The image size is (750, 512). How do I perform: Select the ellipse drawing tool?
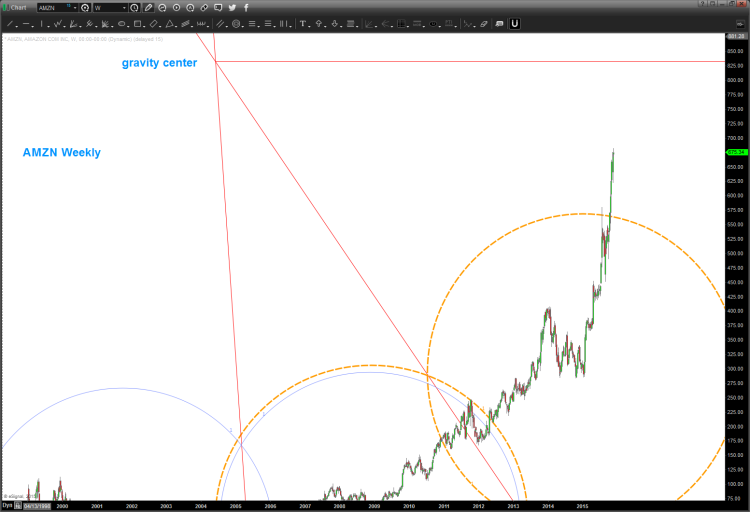coord(121,23)
